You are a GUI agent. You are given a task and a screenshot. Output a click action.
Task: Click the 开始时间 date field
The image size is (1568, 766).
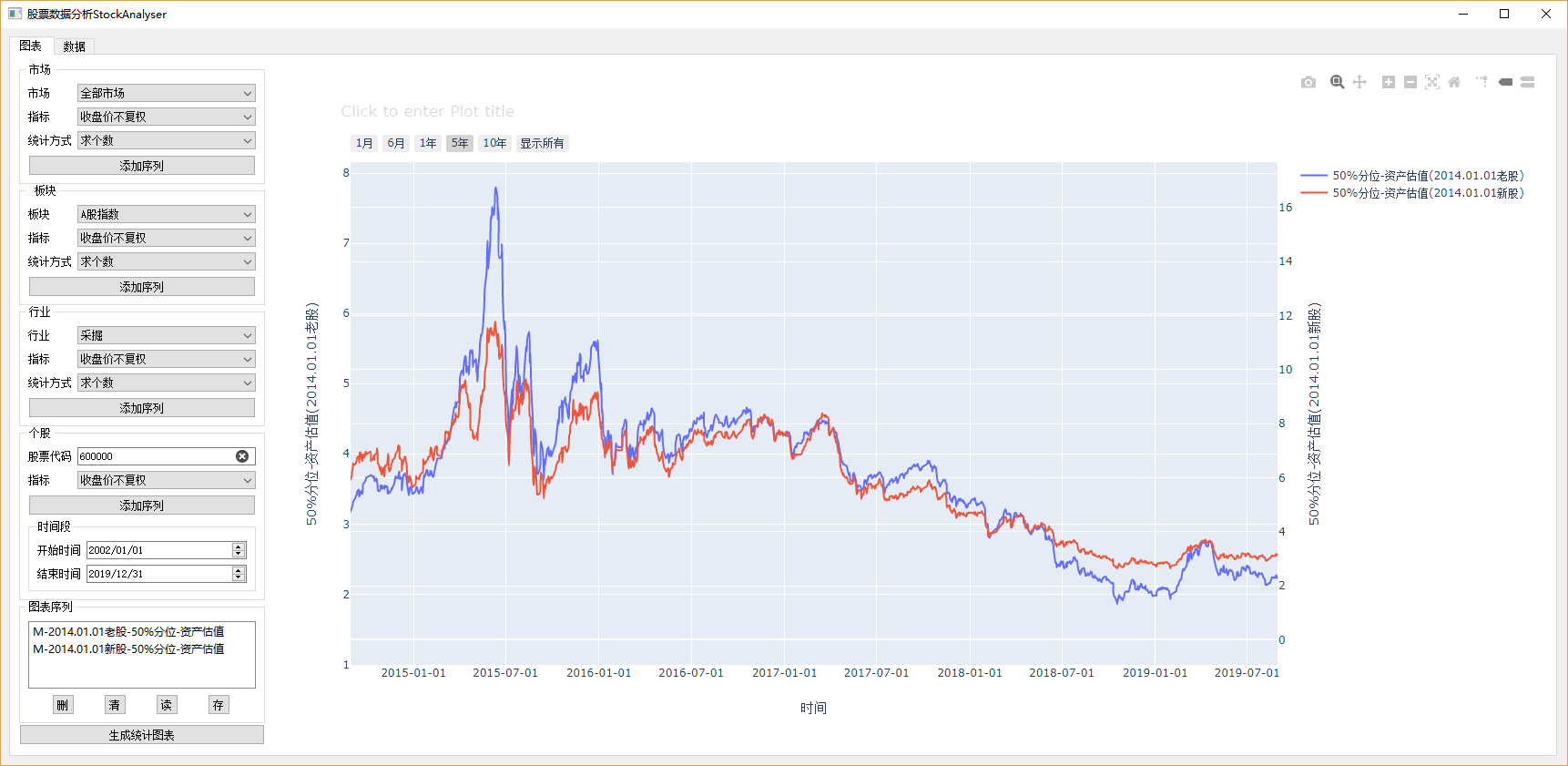coord(159,550)
